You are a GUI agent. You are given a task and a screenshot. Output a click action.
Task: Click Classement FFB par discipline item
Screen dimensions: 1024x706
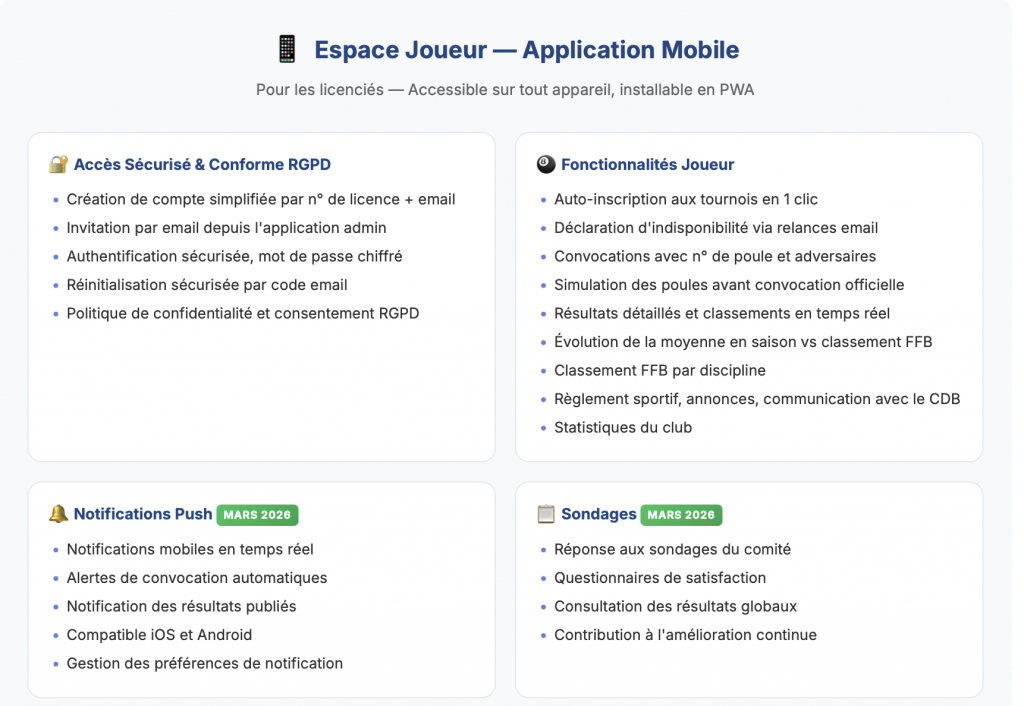[x=659, y=370]
